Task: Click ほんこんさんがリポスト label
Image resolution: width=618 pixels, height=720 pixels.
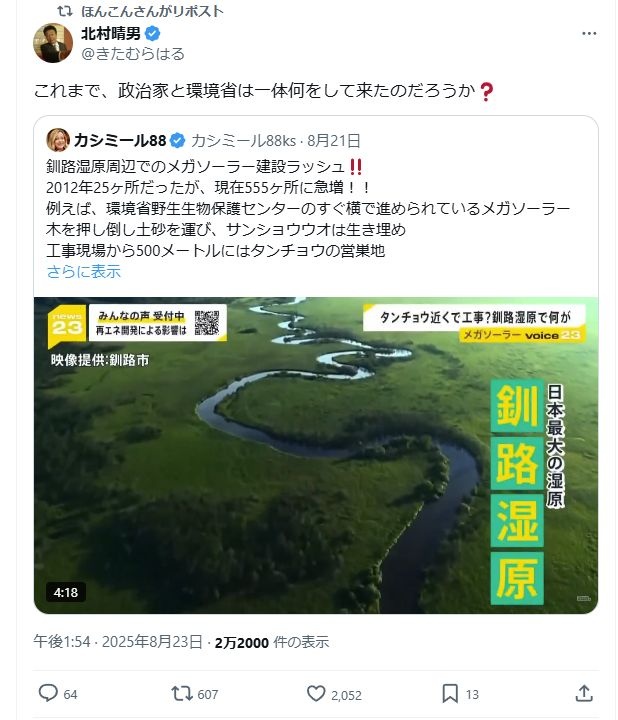Action: (152, 11)
